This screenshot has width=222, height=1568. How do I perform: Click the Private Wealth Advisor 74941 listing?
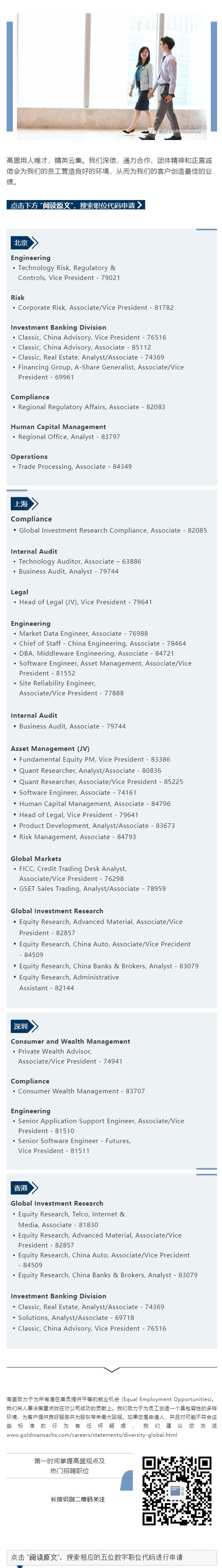tap(68, 1056)
